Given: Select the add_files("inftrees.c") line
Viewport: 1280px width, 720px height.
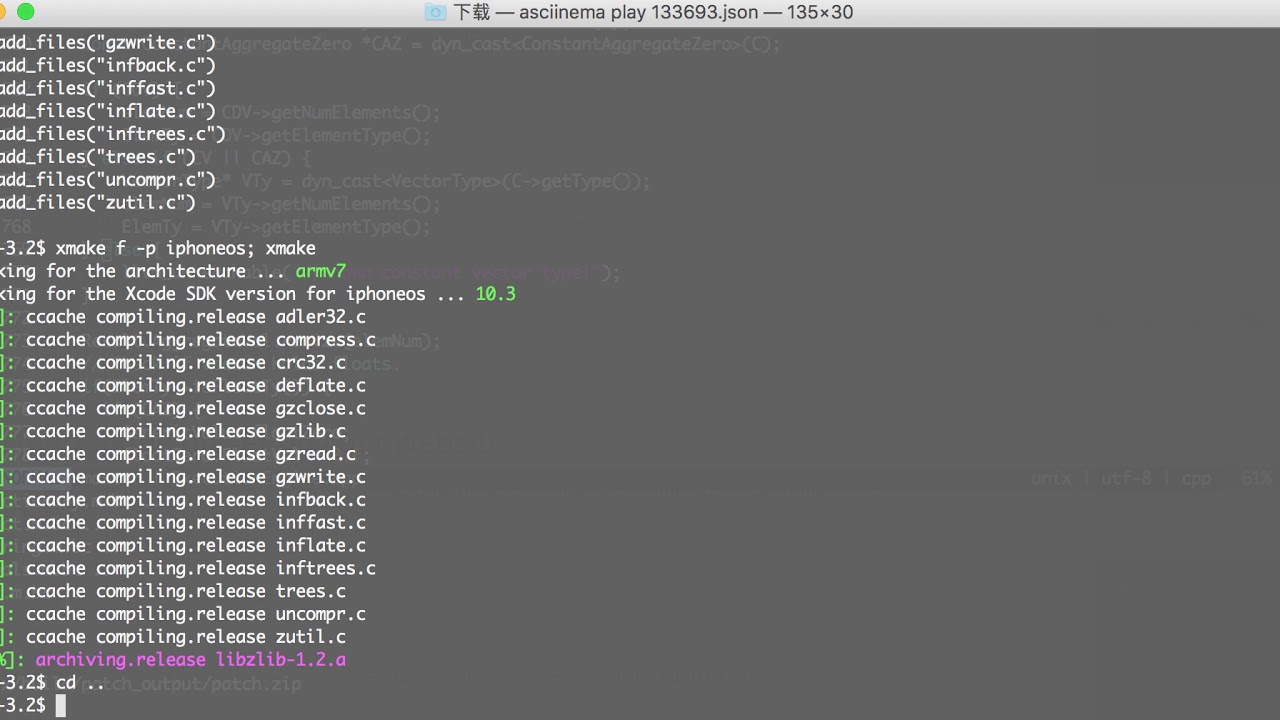Looking at the screenshot, I should click(113, 134).
